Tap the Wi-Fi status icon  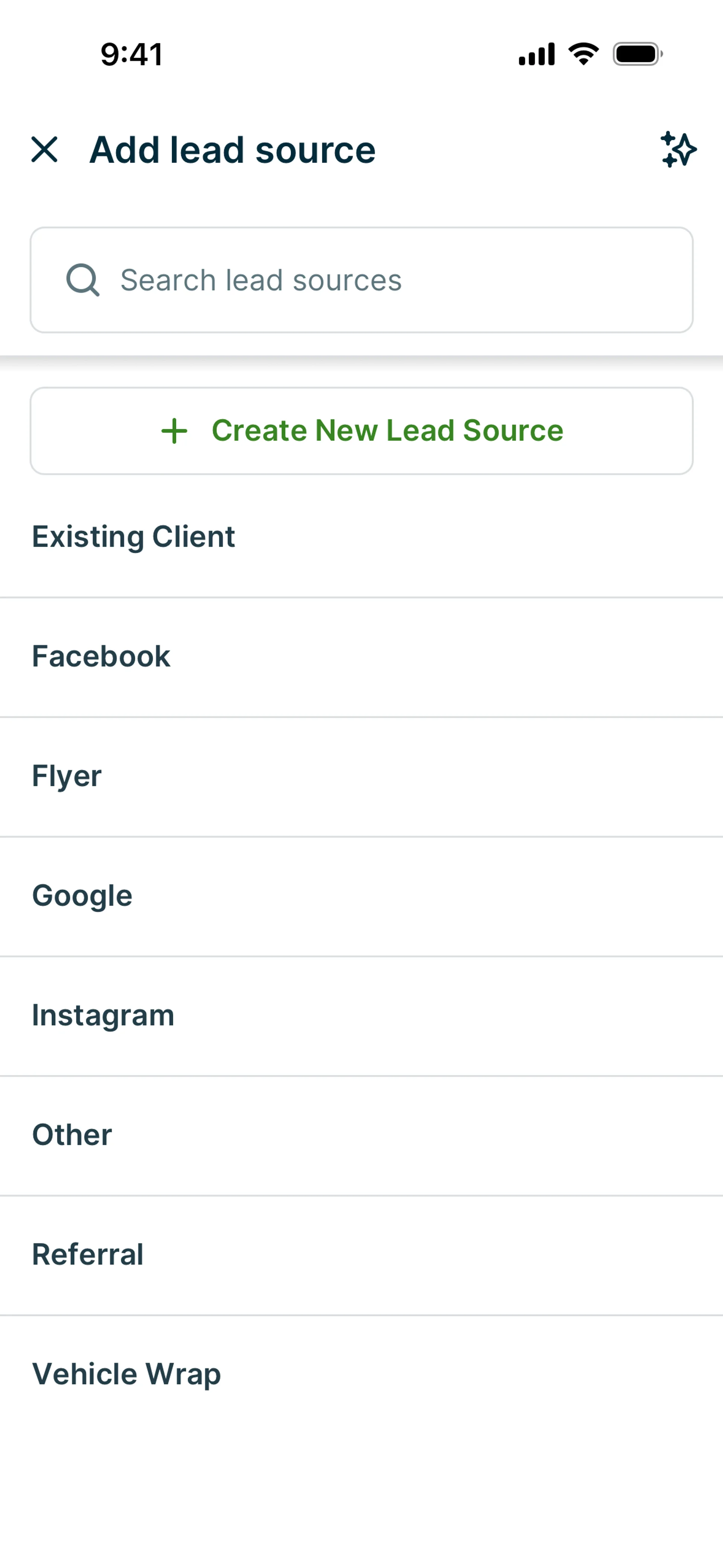pyautogui.click(x=583, y=54)
